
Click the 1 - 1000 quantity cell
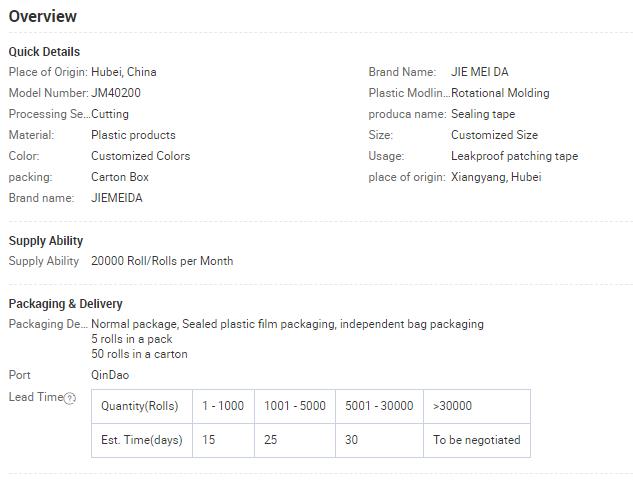(223, 406)
